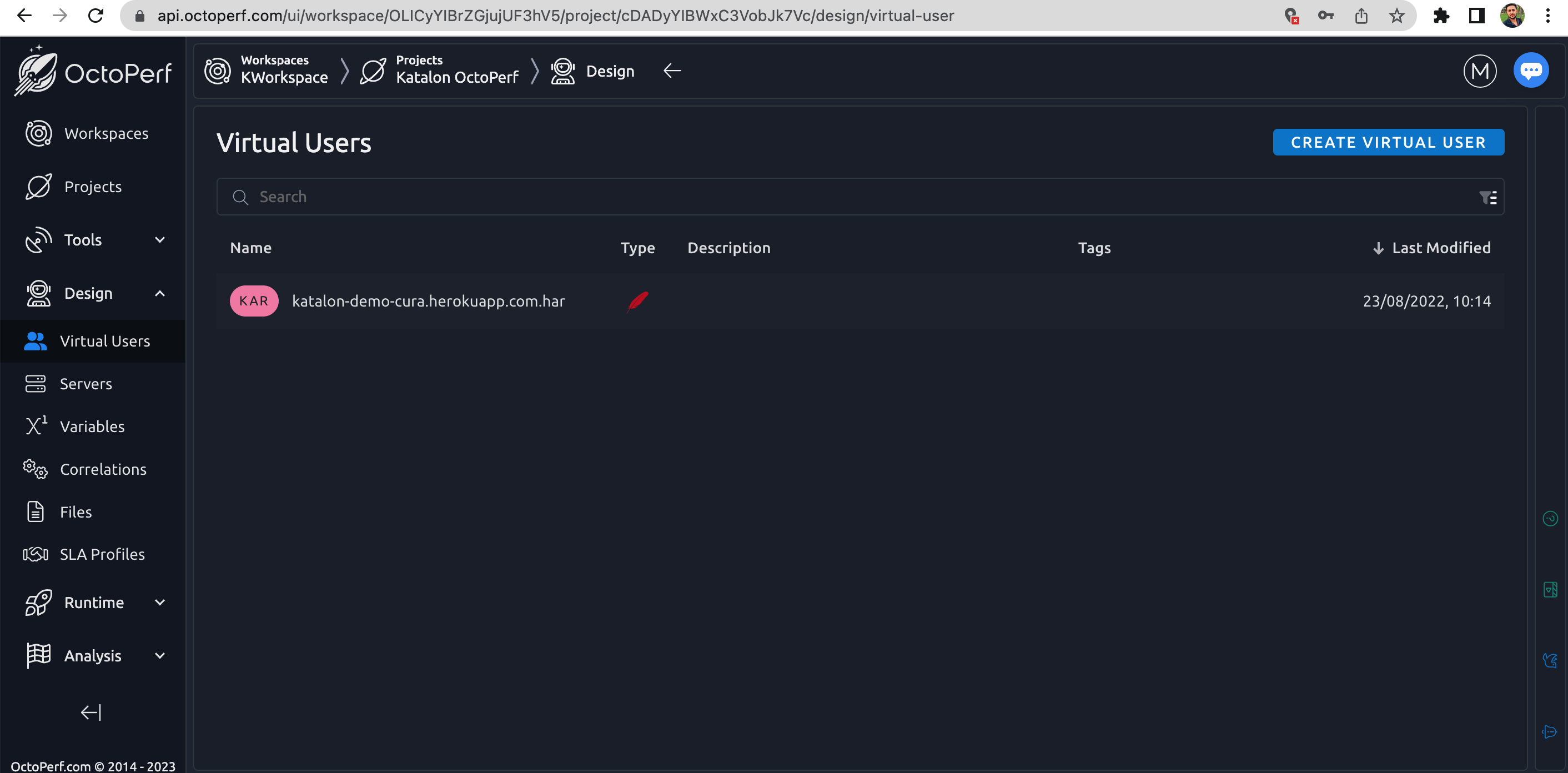The image size is (1568, 773).
Task: Click the search magnifier icon
Action: coord(240,197)
